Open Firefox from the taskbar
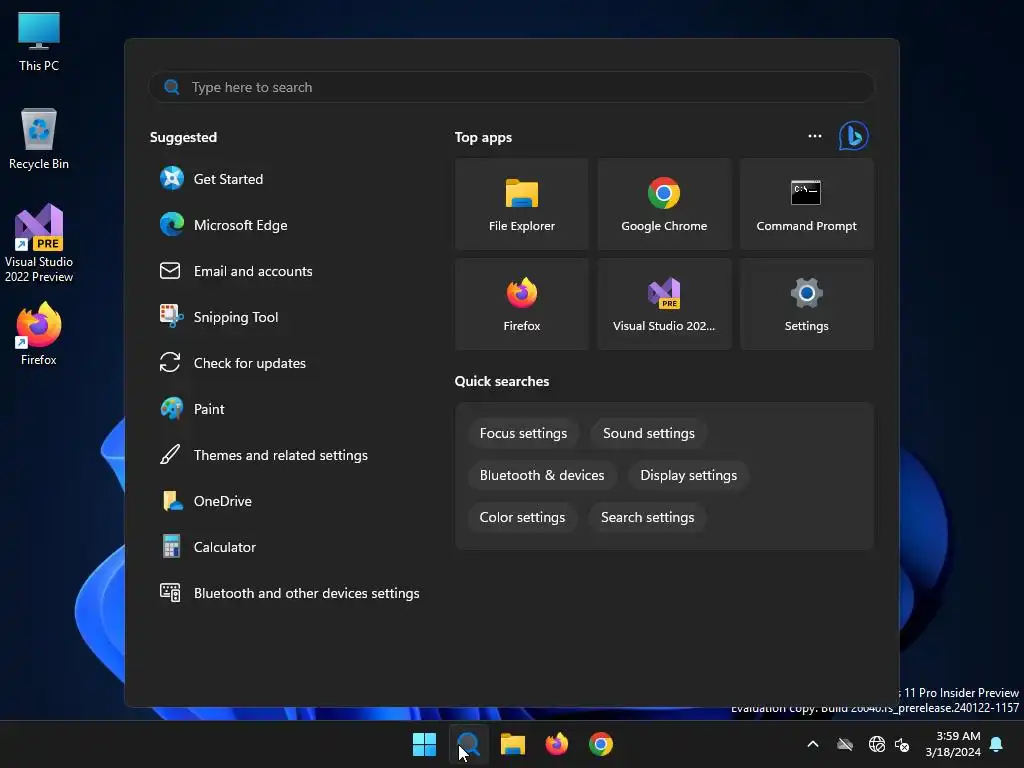 tap(556, 744)
